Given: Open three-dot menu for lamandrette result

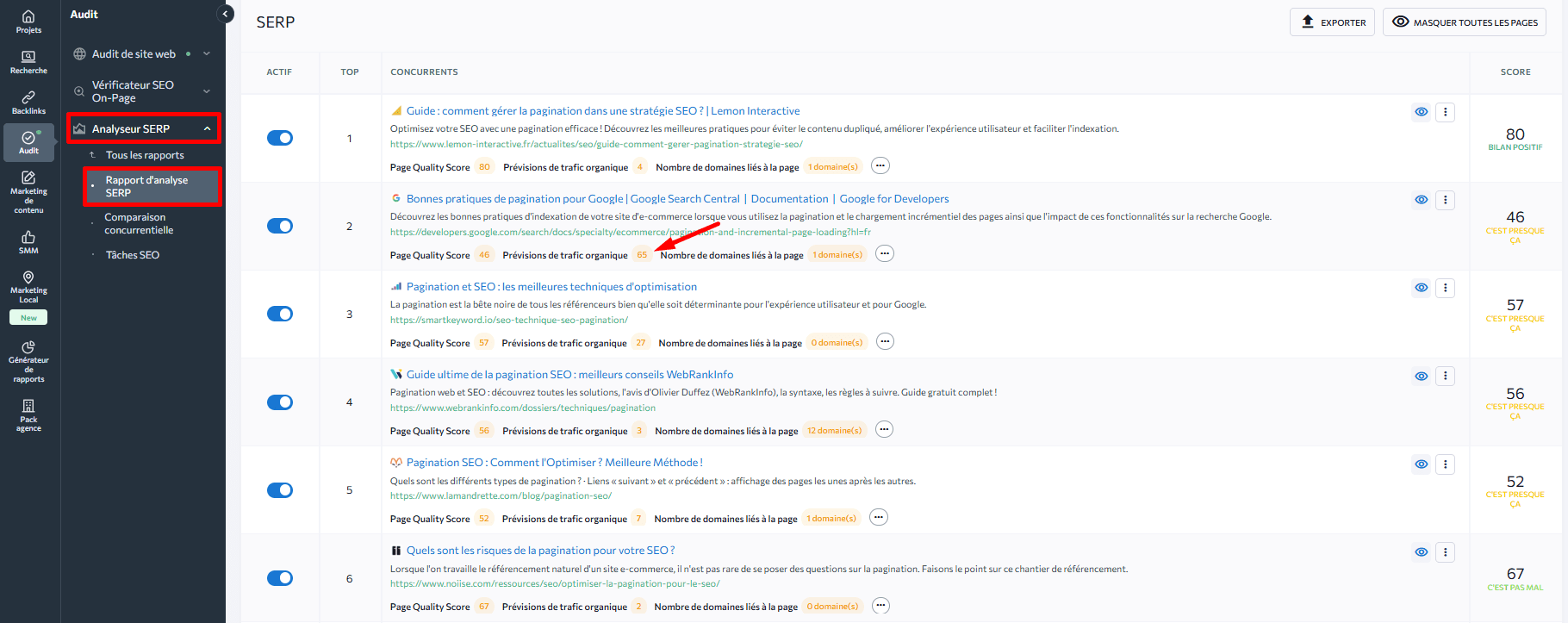Looking at the screenshot, I should [x=1446, y=464].
